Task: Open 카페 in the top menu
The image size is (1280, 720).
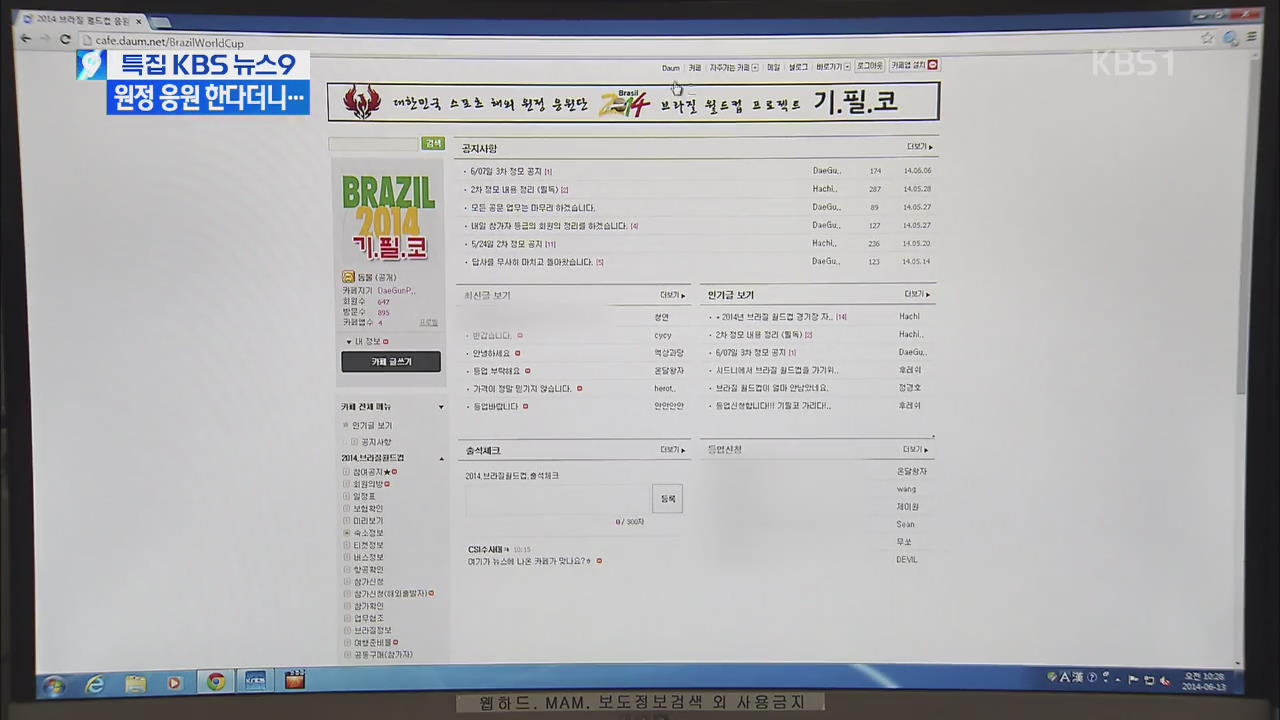Action: click(694, 68)
